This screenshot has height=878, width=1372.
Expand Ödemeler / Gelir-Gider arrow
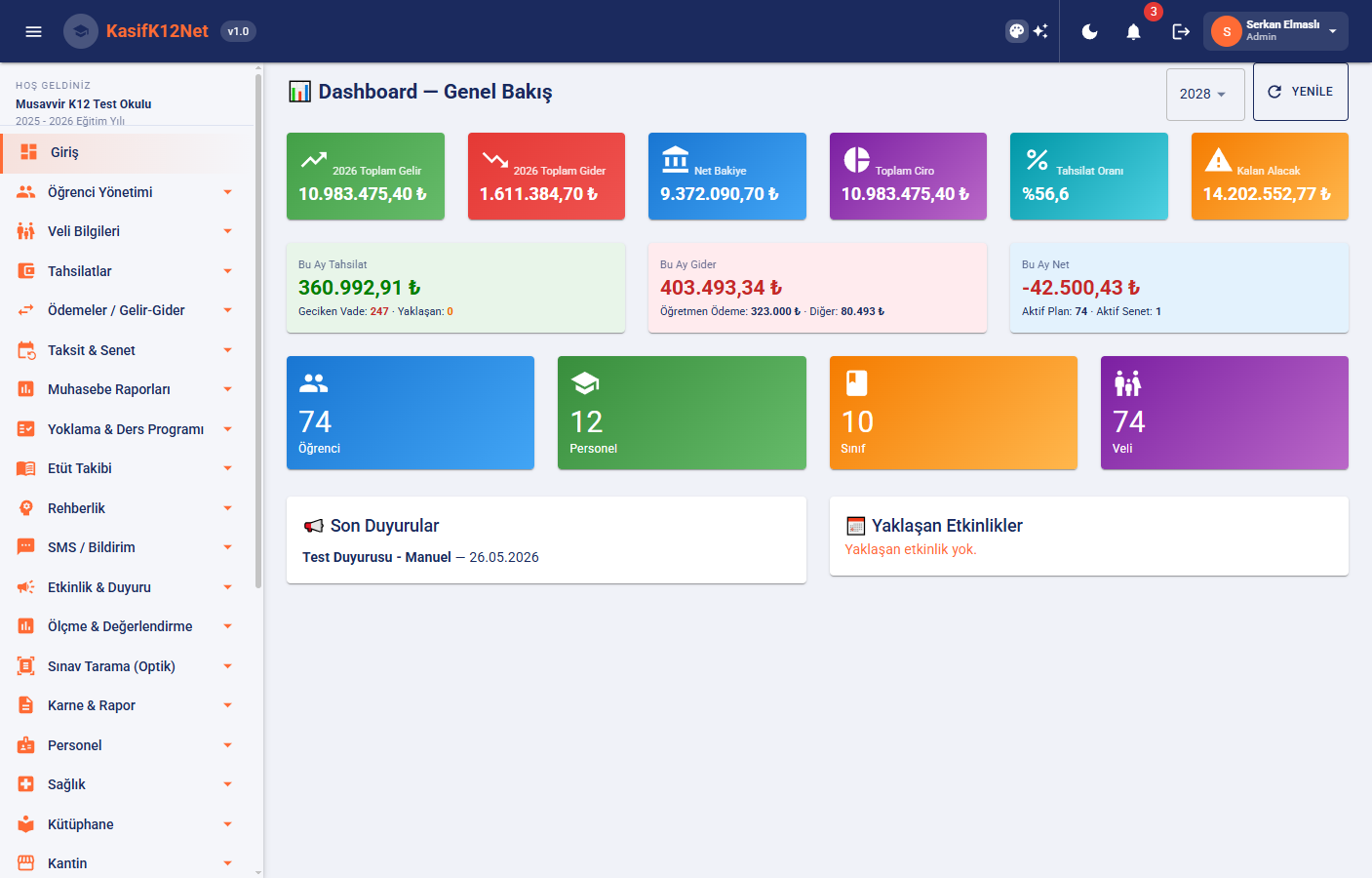click(227, 310)
